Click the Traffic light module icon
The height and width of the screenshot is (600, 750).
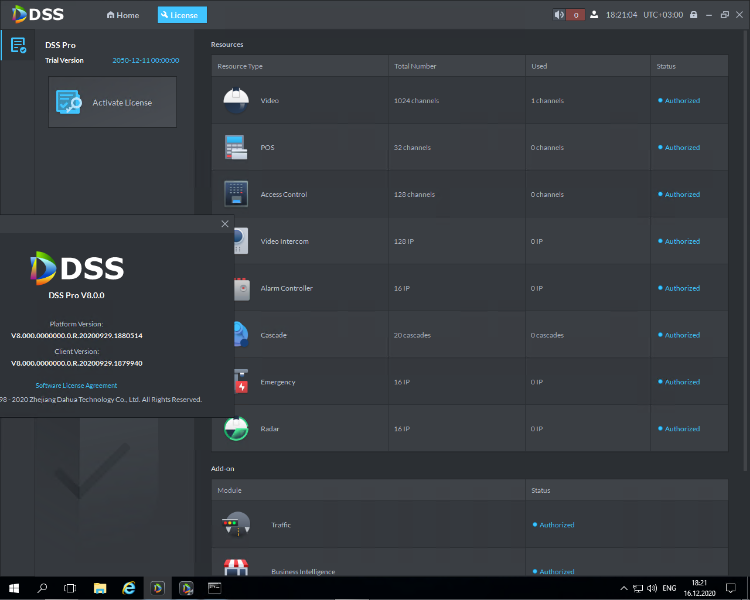point(236,524)
